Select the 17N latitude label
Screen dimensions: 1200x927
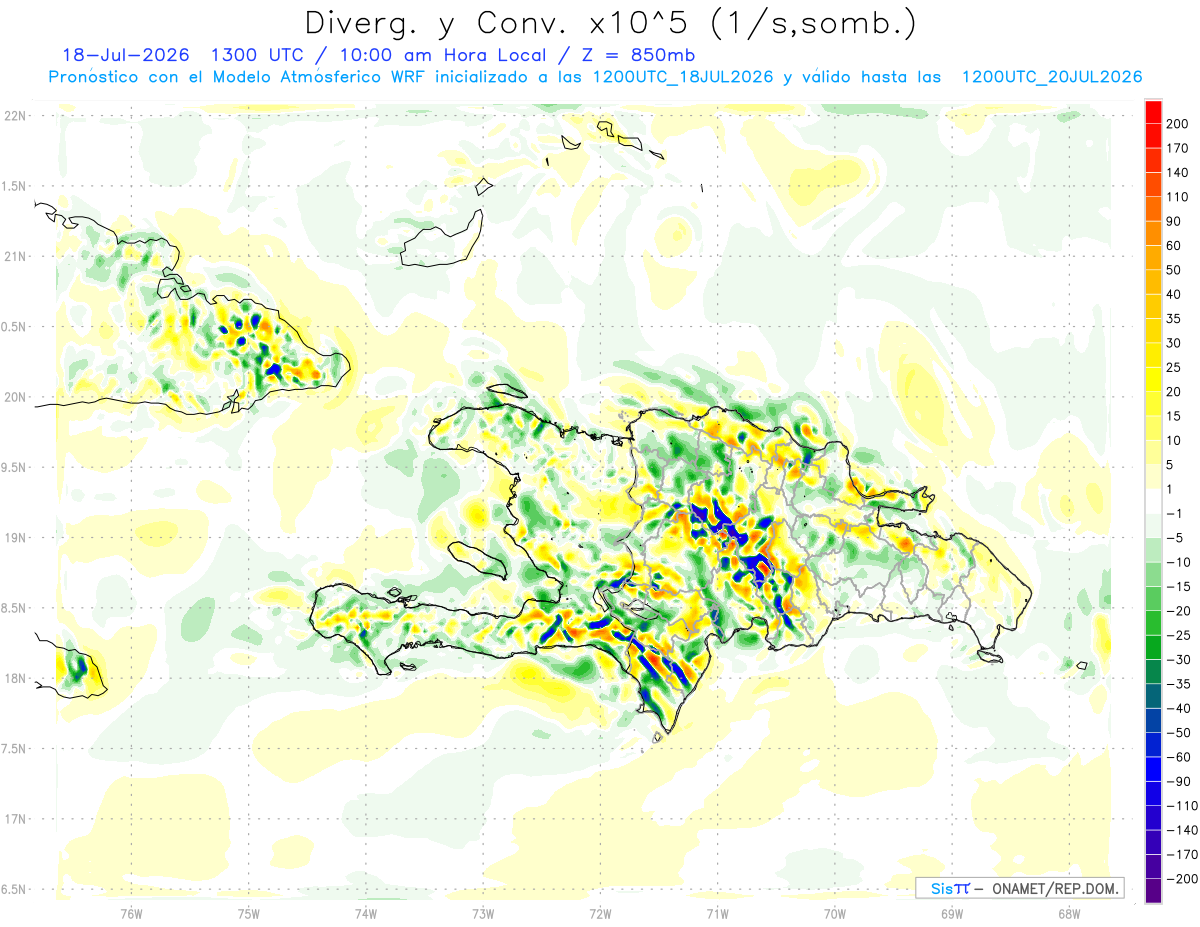(14, 819)
